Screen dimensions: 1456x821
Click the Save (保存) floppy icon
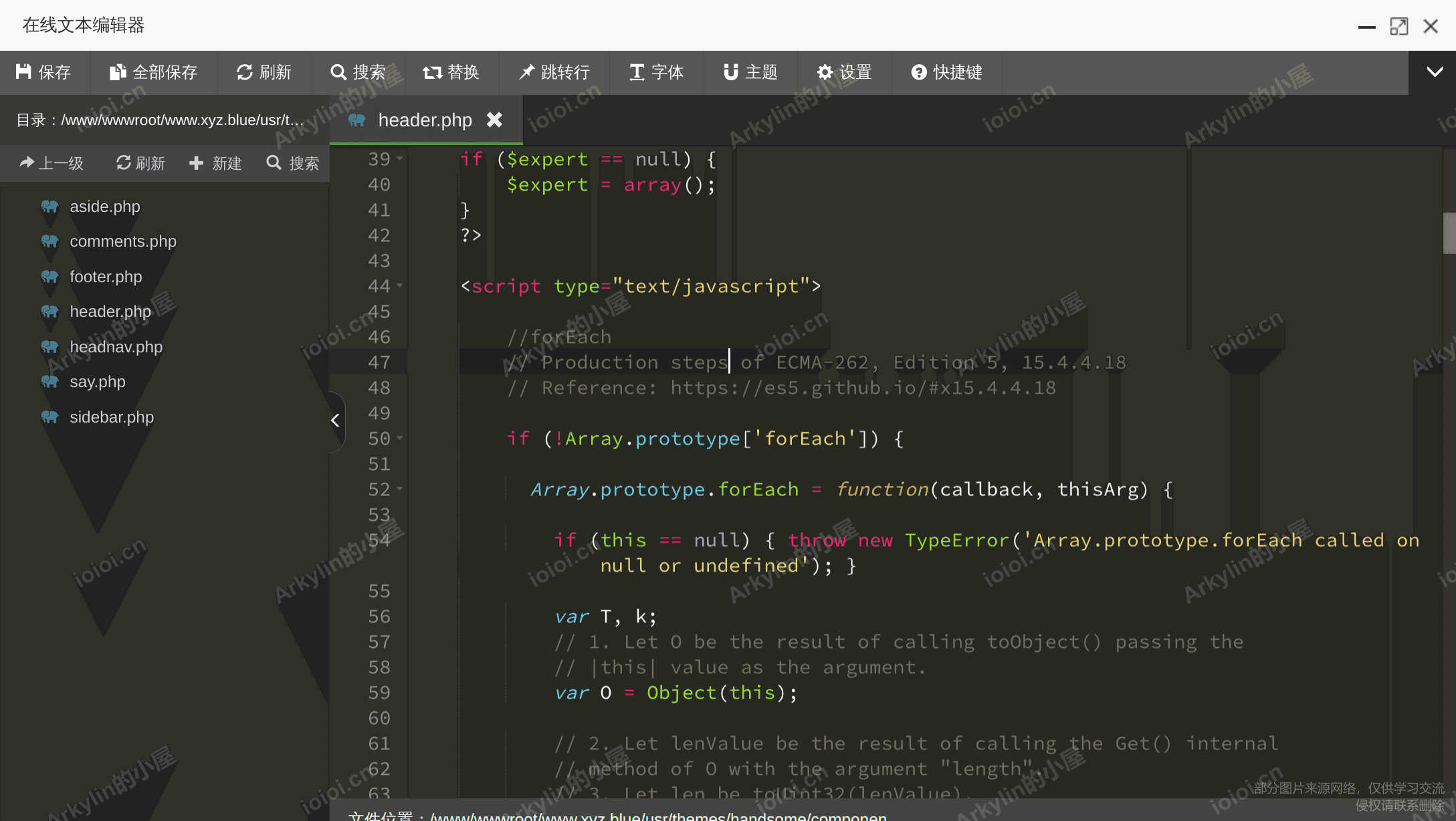pos(24,72)
